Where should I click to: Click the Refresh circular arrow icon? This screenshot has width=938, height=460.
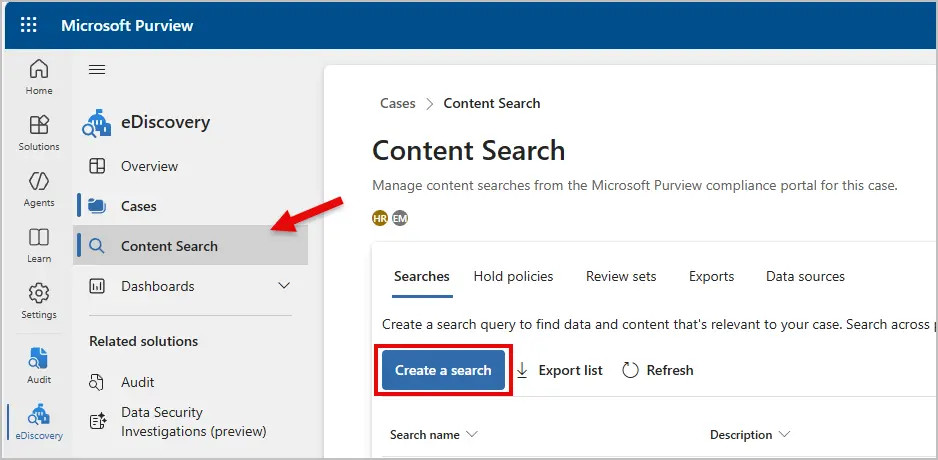click(631, 370)
